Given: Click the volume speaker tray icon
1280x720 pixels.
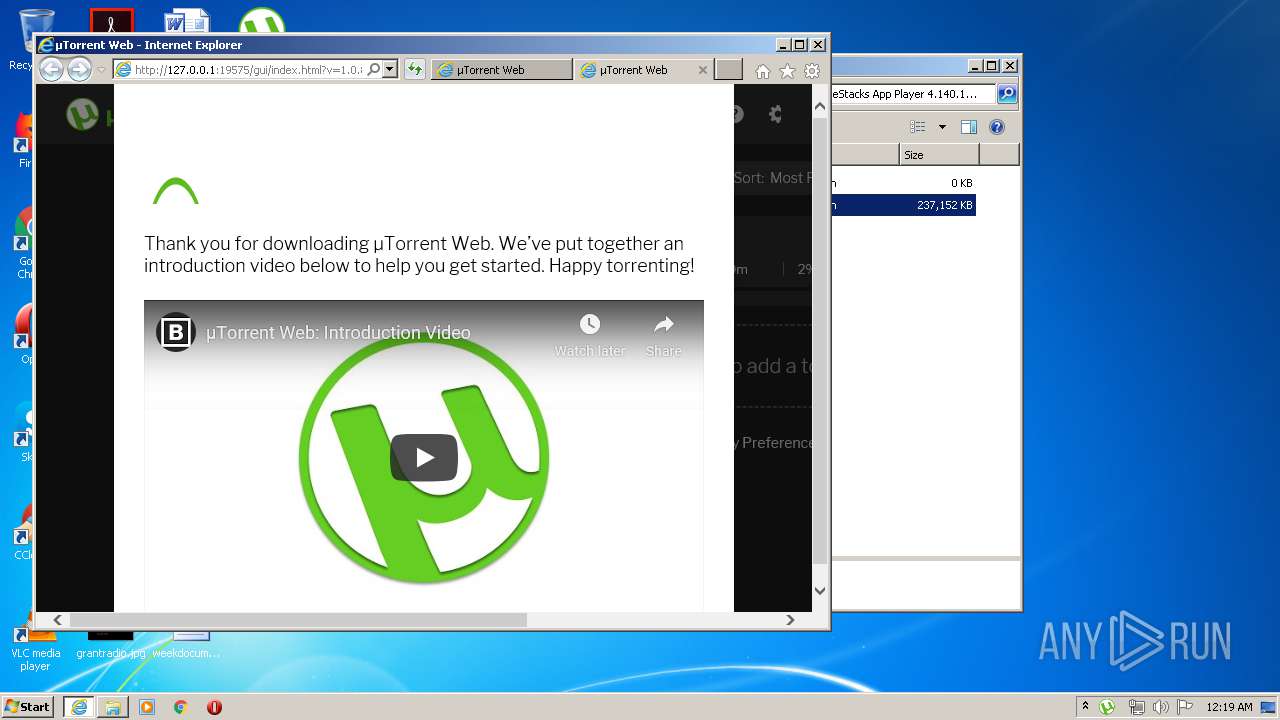Looking at the screenshot, I should pos(1161,707).
